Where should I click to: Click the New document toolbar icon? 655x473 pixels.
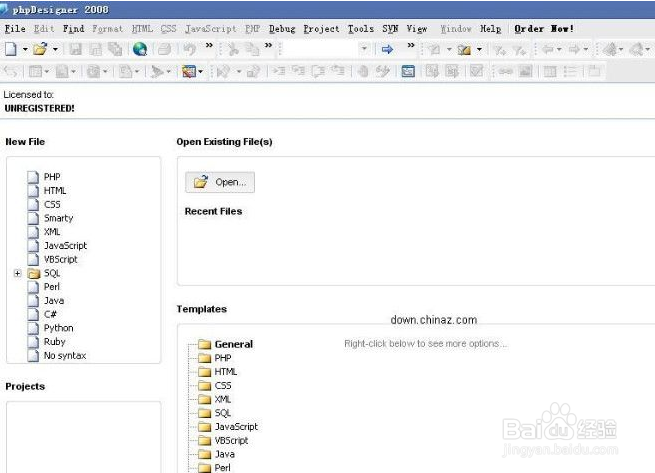pos(11,49)
